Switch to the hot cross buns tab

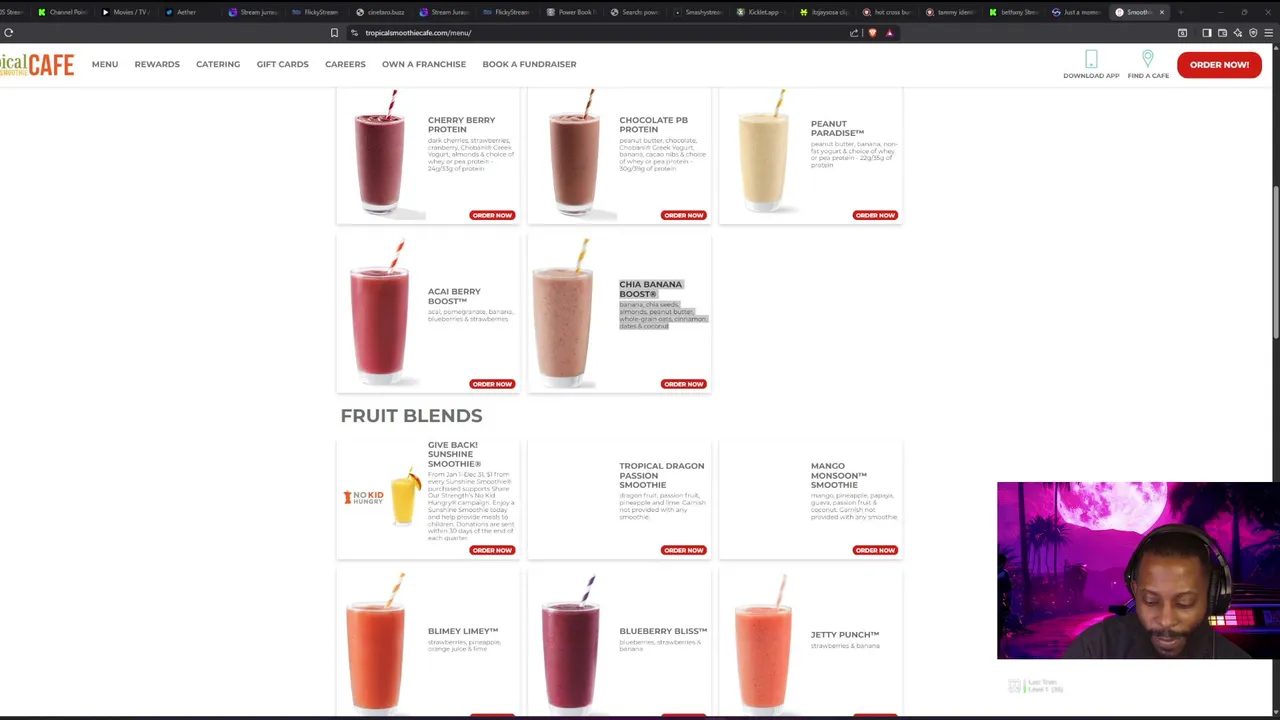pyautogui.click(x=887, y=12)
